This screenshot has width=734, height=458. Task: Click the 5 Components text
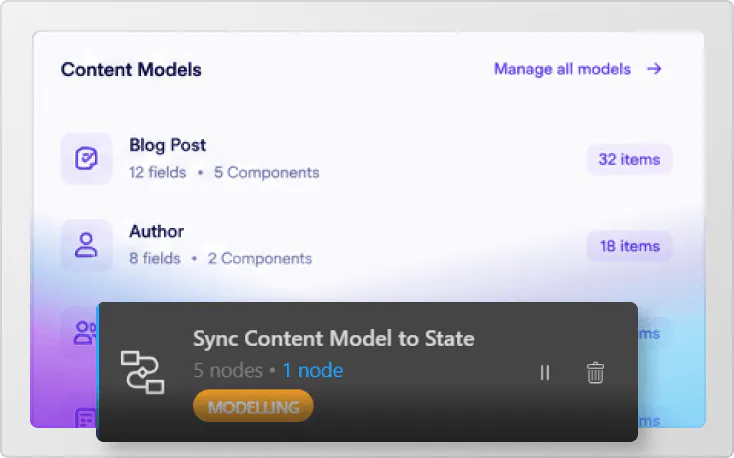(x=266, y=172)
